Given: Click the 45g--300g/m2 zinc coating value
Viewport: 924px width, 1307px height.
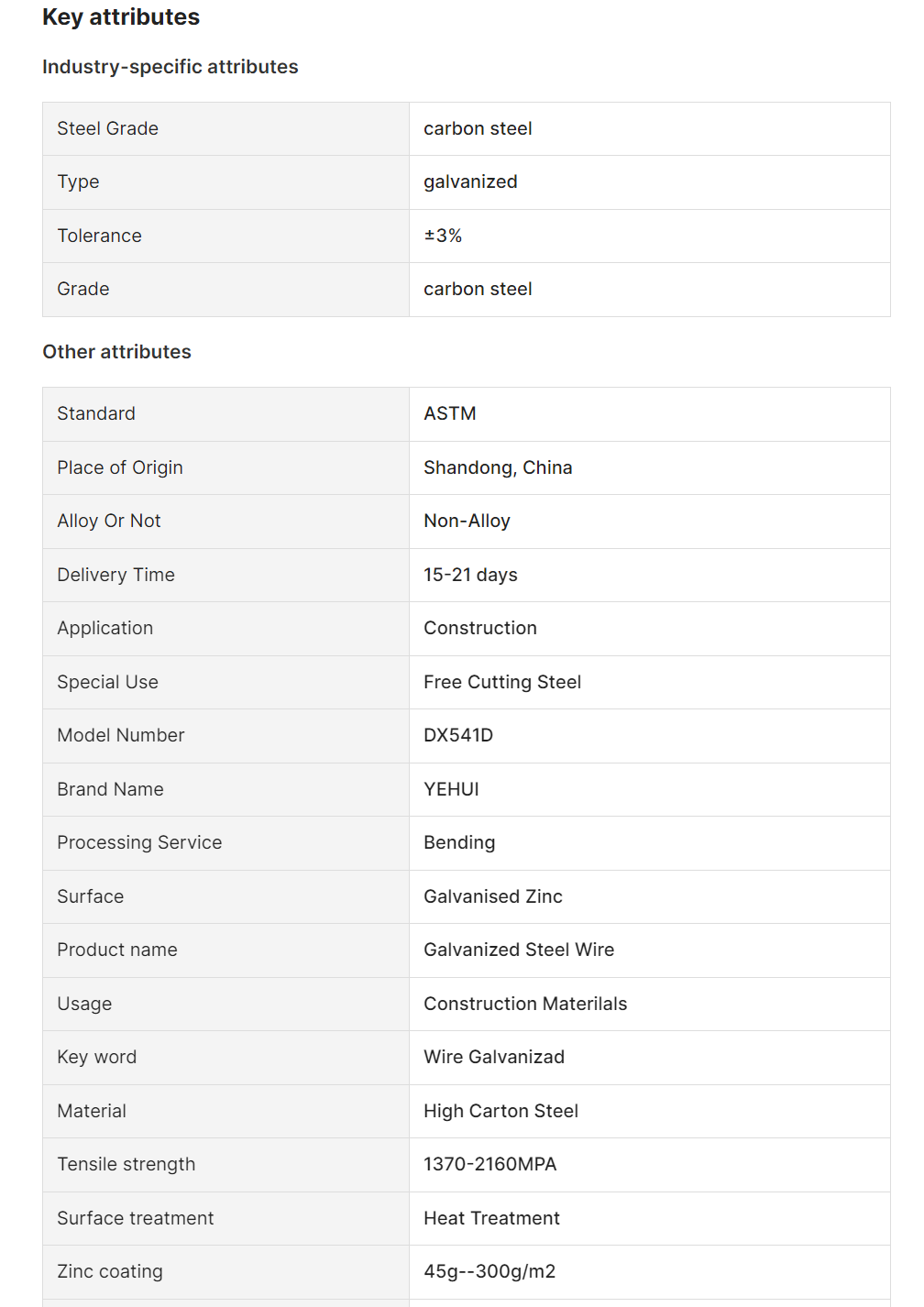Looking at the screenshot, I should 489,1271.
